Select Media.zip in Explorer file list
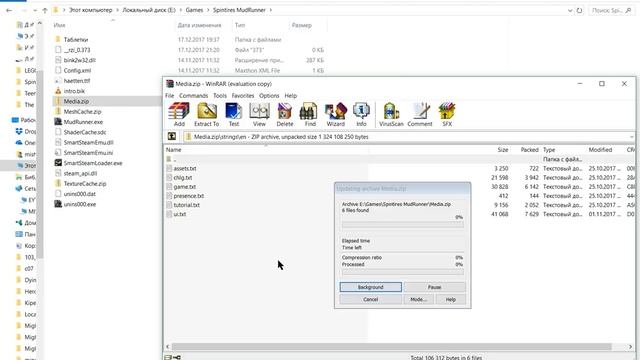This screenshot has width=640, height=360. [x=76, y=101]
